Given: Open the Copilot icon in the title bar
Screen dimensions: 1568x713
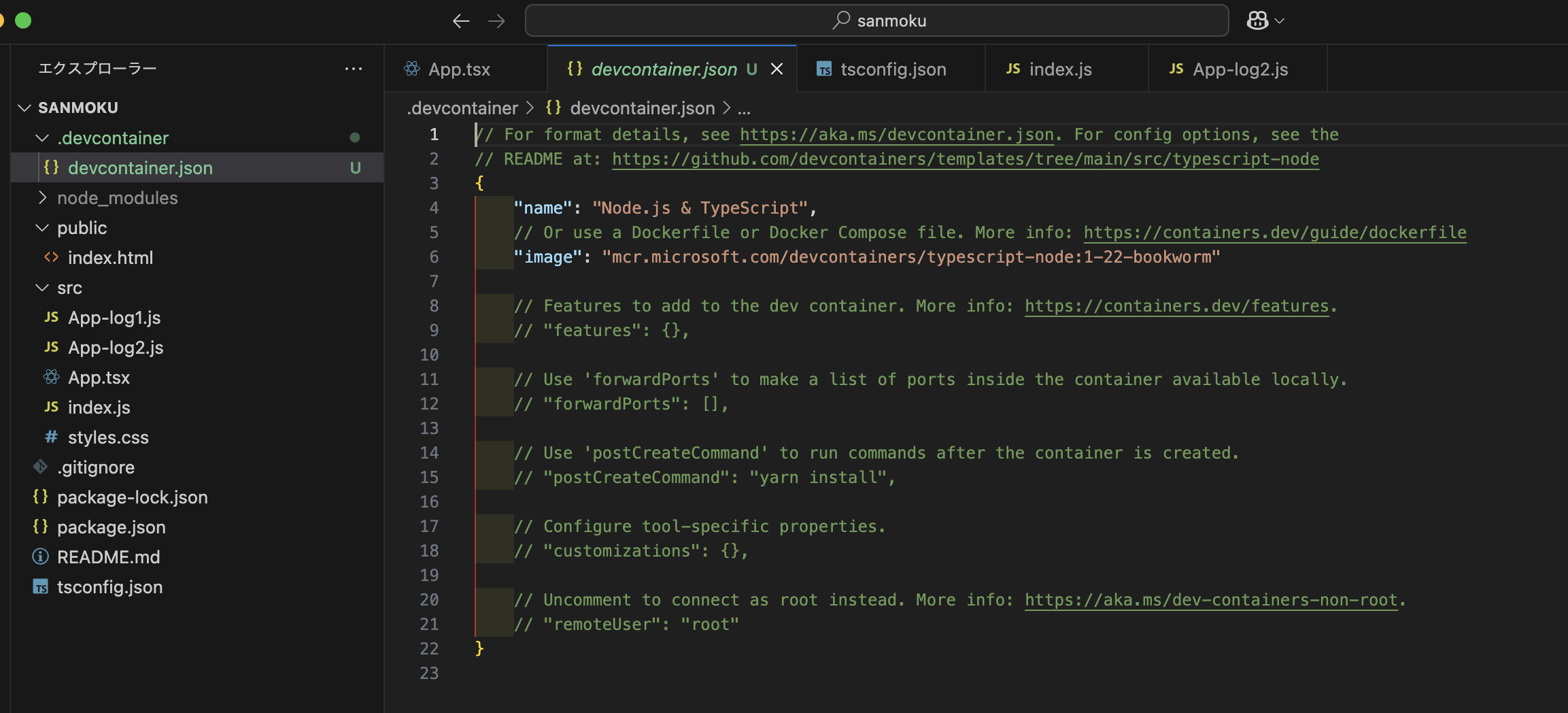Looking at the screenshot, I should pyautogui.click(x=1258, y=20).
